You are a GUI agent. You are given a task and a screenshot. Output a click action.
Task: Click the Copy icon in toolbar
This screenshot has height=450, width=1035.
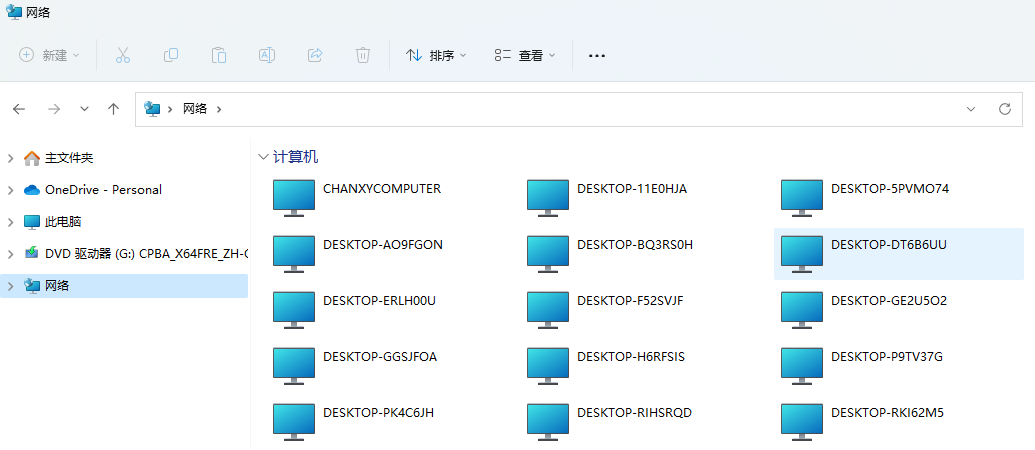[171, 55]
